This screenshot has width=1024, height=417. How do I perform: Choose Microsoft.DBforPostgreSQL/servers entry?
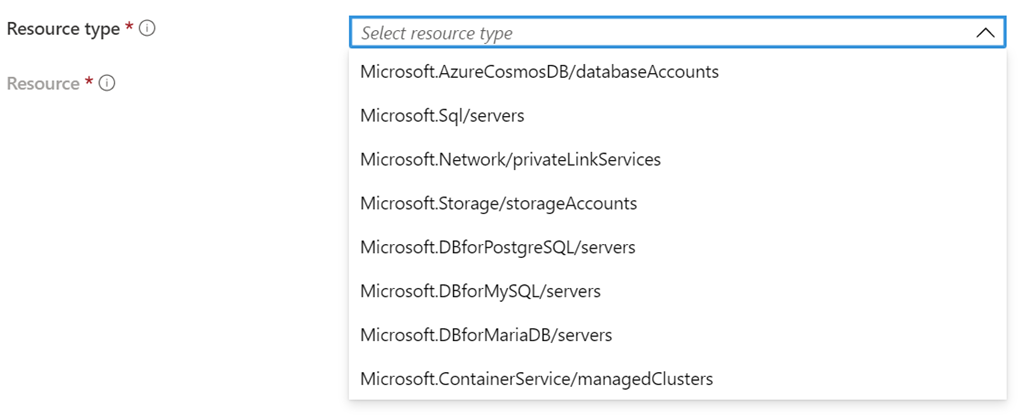point(497,247)
